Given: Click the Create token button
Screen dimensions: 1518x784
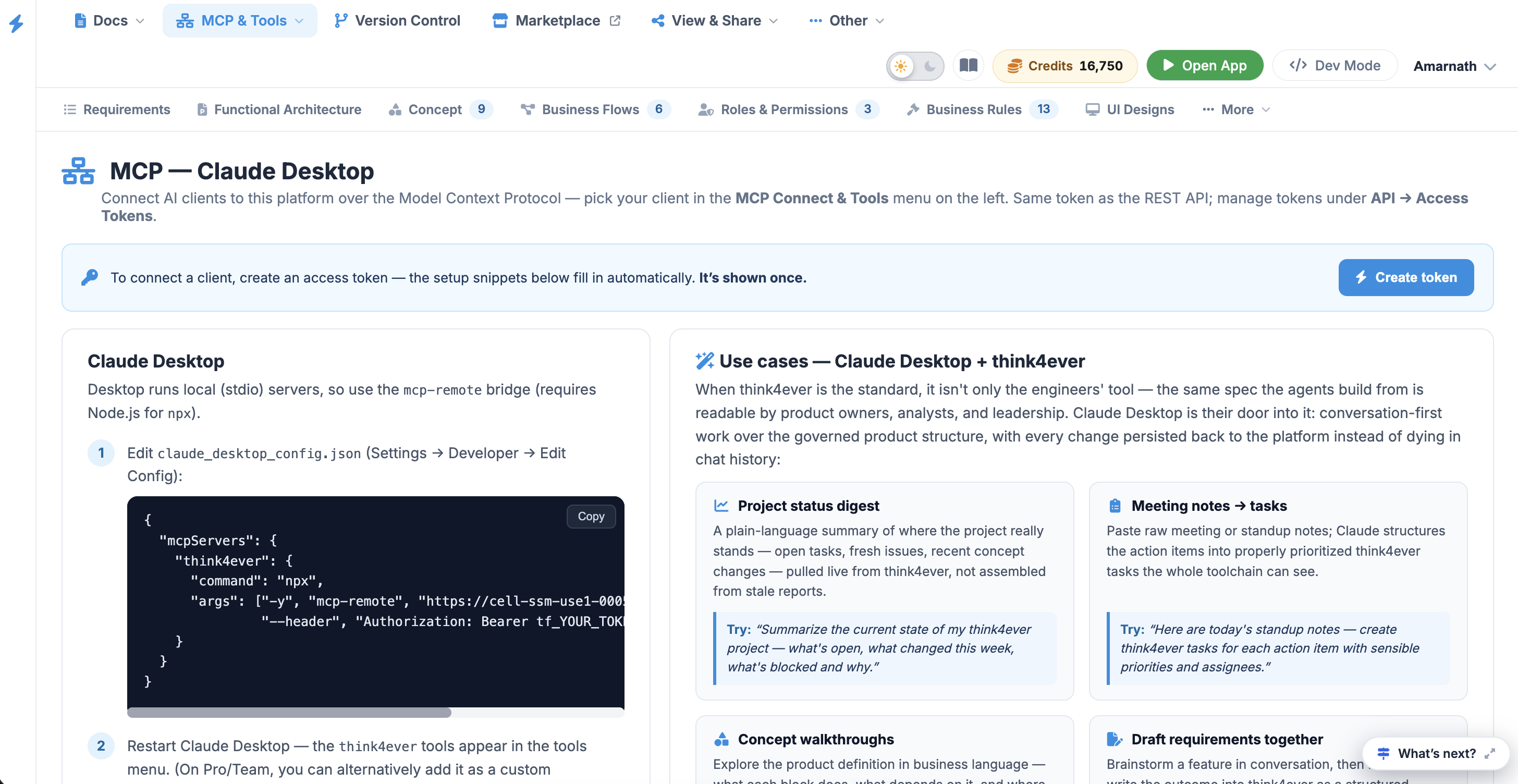Looking at the screenshot, I should coord(1406,277).
